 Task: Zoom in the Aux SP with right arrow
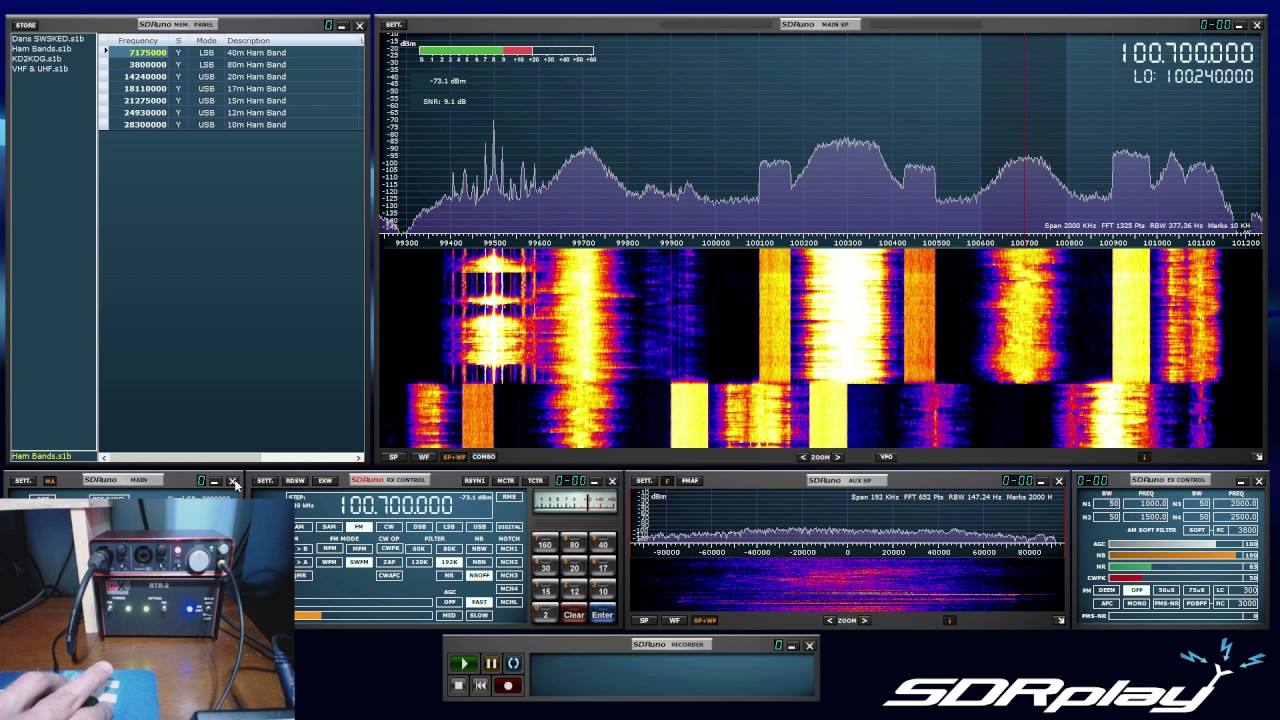point(865,620)
